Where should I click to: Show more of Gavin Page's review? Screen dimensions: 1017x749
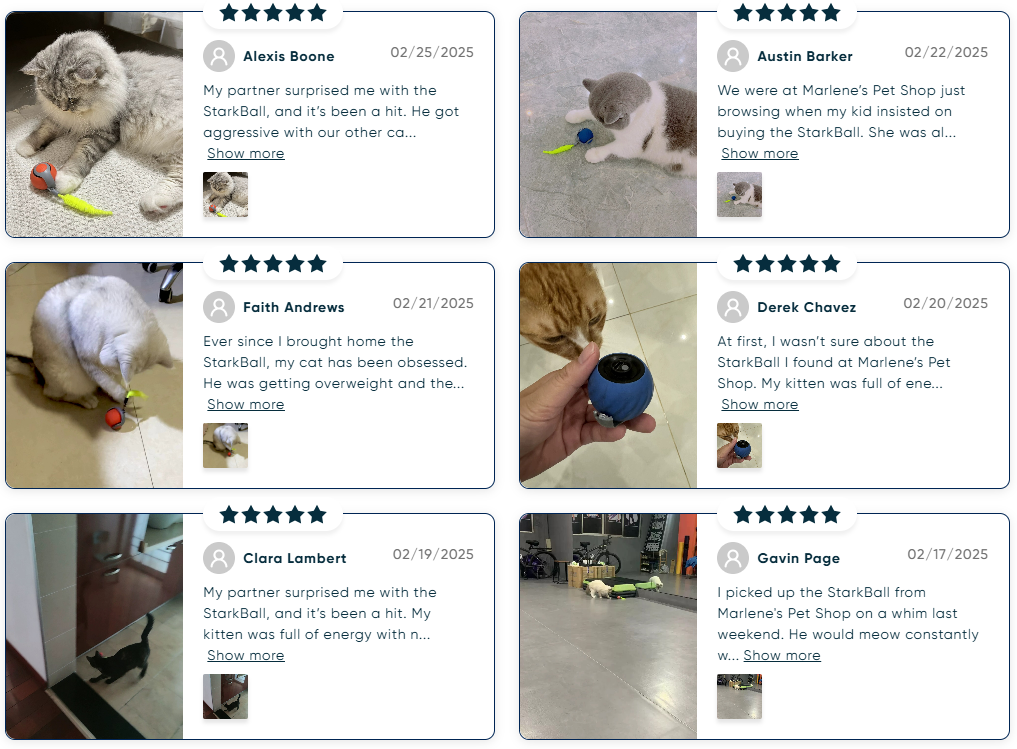coord(782,656)
